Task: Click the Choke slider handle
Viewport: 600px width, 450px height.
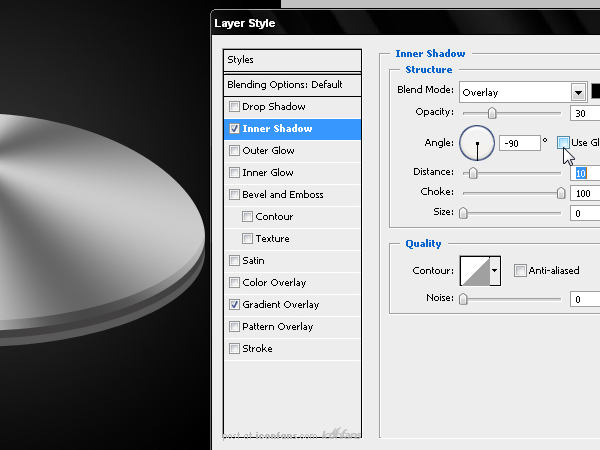Action: (x=561, y=193)
